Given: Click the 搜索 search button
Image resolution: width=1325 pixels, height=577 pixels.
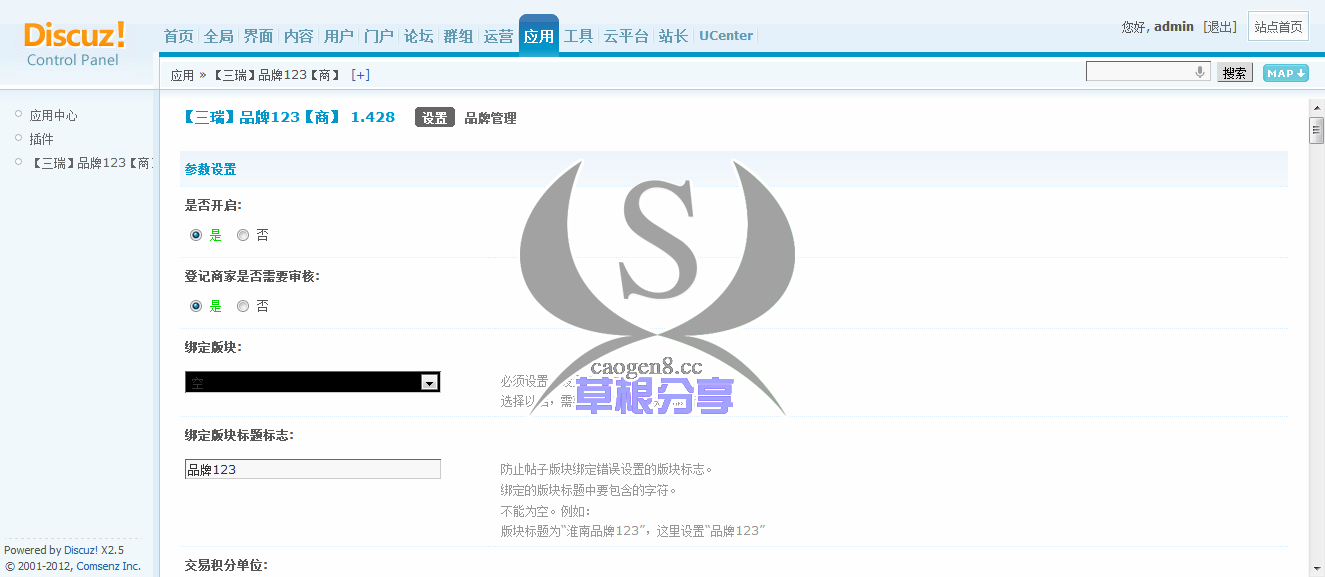Looking at the screenshot, I should [x=1234, y=72].
